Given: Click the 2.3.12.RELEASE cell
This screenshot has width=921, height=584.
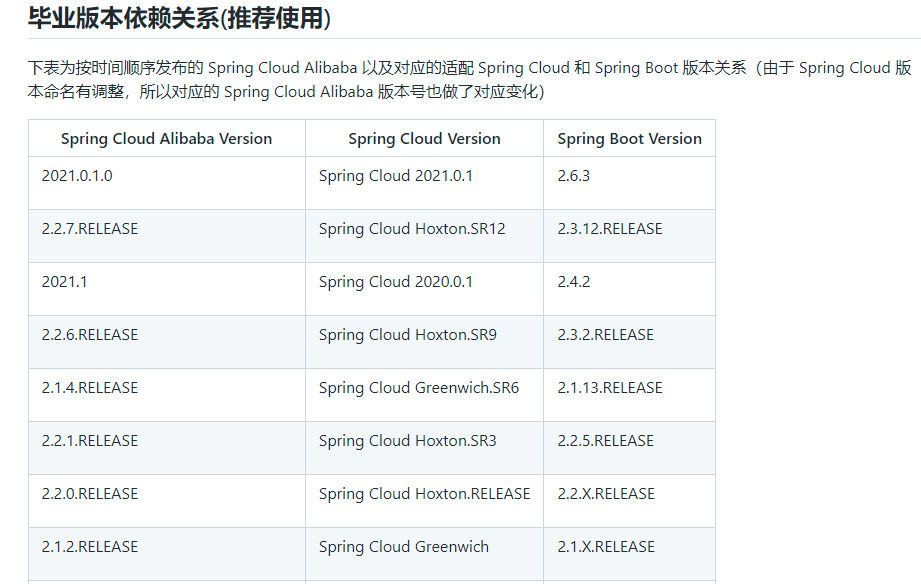Looking at the screenshot, I should coord(610,229).
